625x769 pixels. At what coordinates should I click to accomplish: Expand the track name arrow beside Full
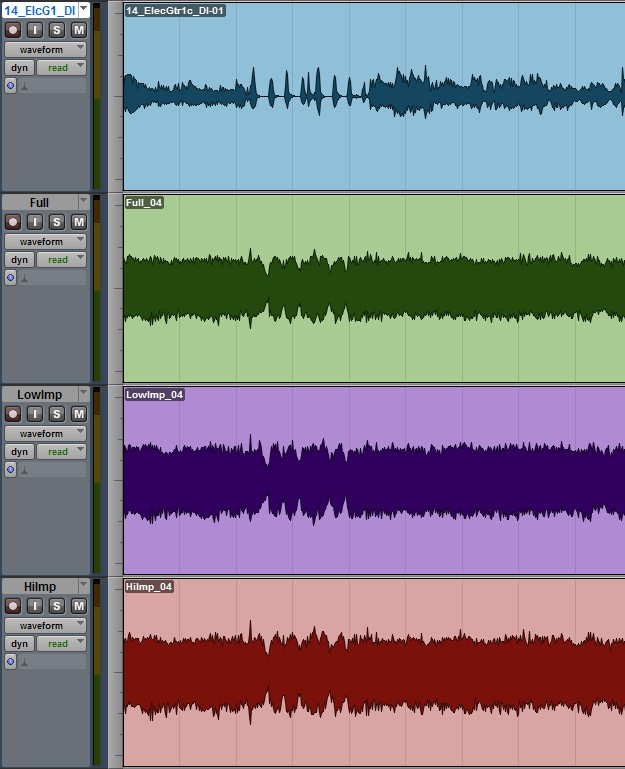83,202
